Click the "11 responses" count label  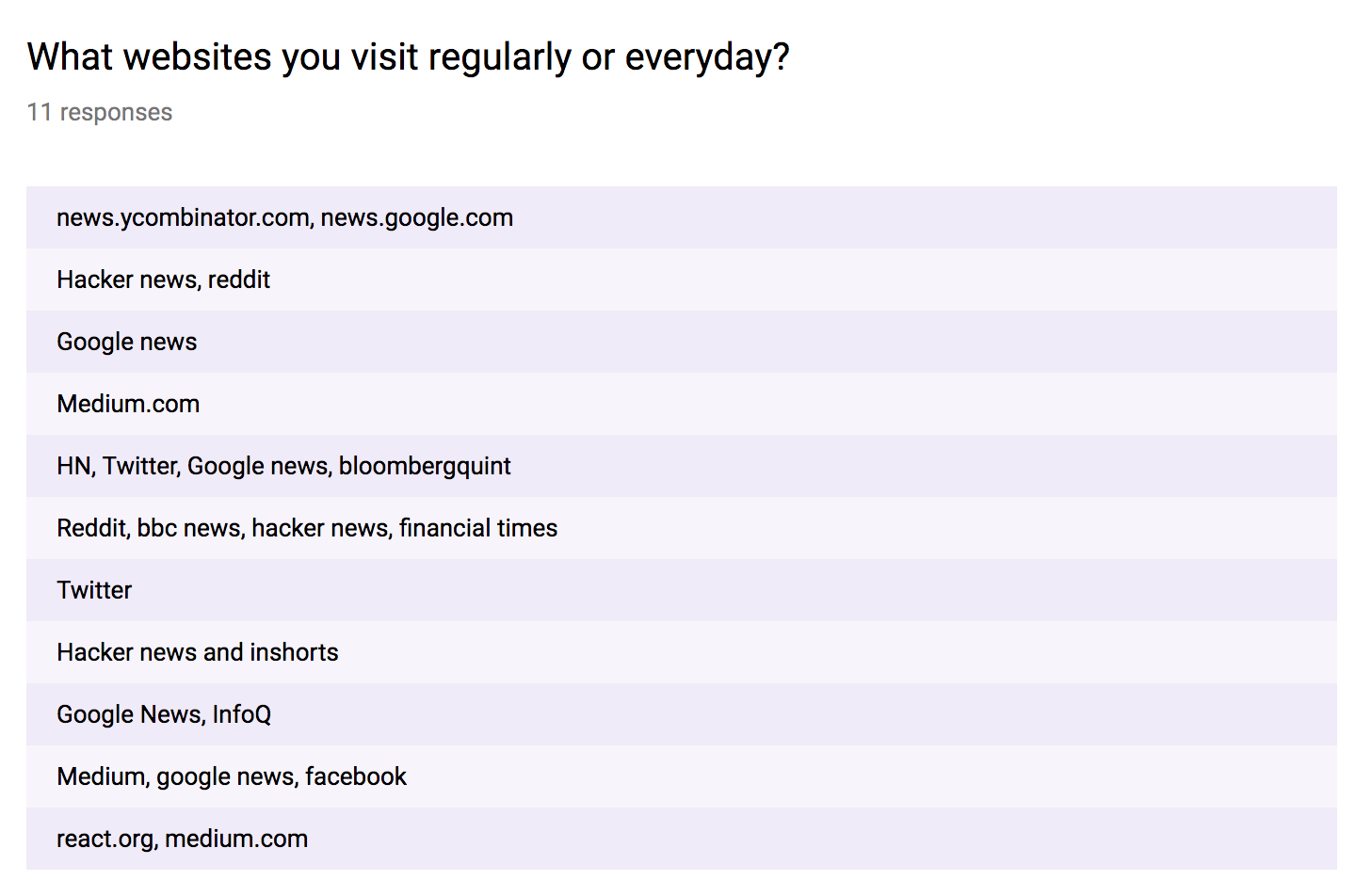[x=100, y=112]
